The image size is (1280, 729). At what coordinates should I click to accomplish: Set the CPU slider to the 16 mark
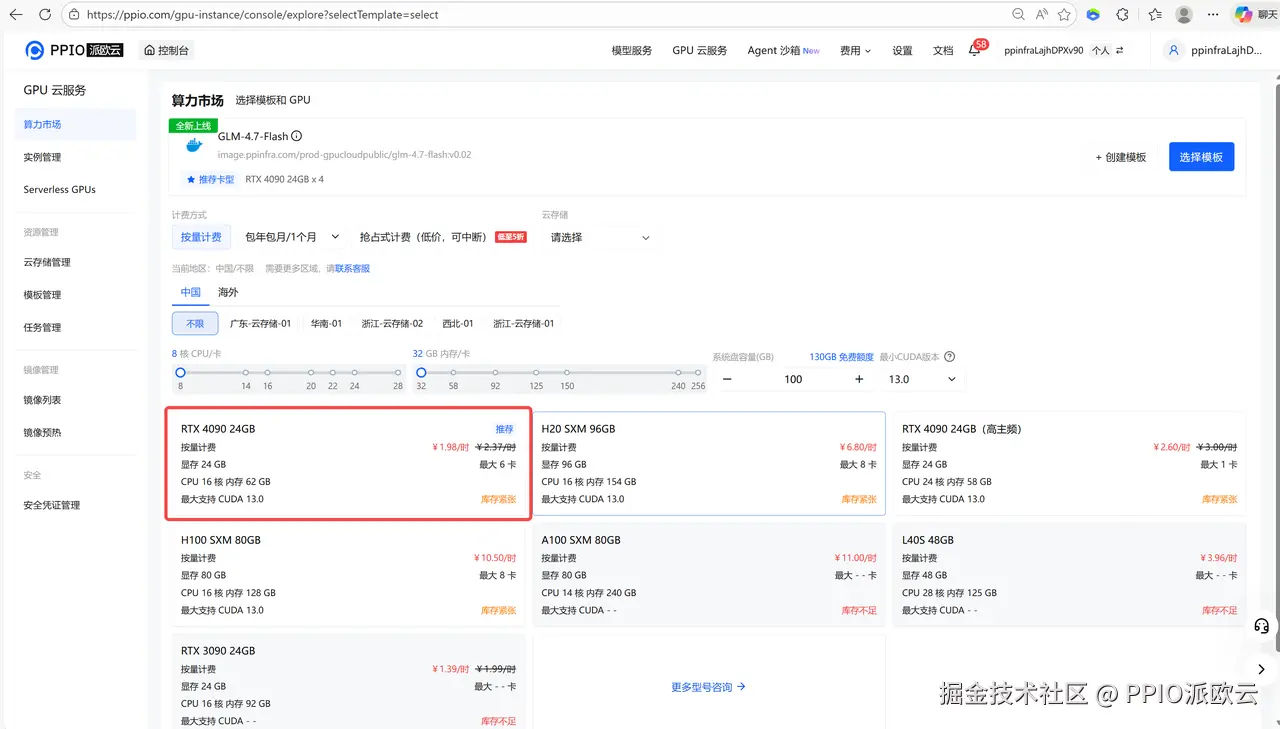(x=268, y=372)
